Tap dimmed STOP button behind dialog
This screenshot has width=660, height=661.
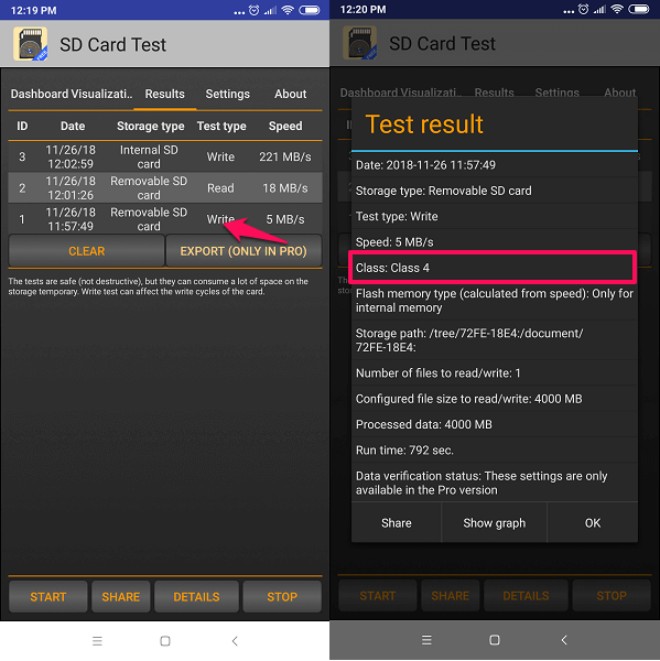pyautogui.click(x=612, y=596)
